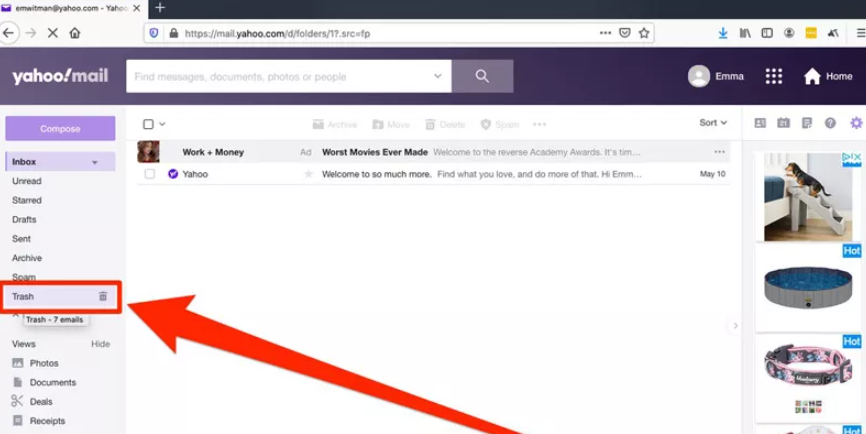
Task: Click the Compose button
Action: click(x=60, y=129)
